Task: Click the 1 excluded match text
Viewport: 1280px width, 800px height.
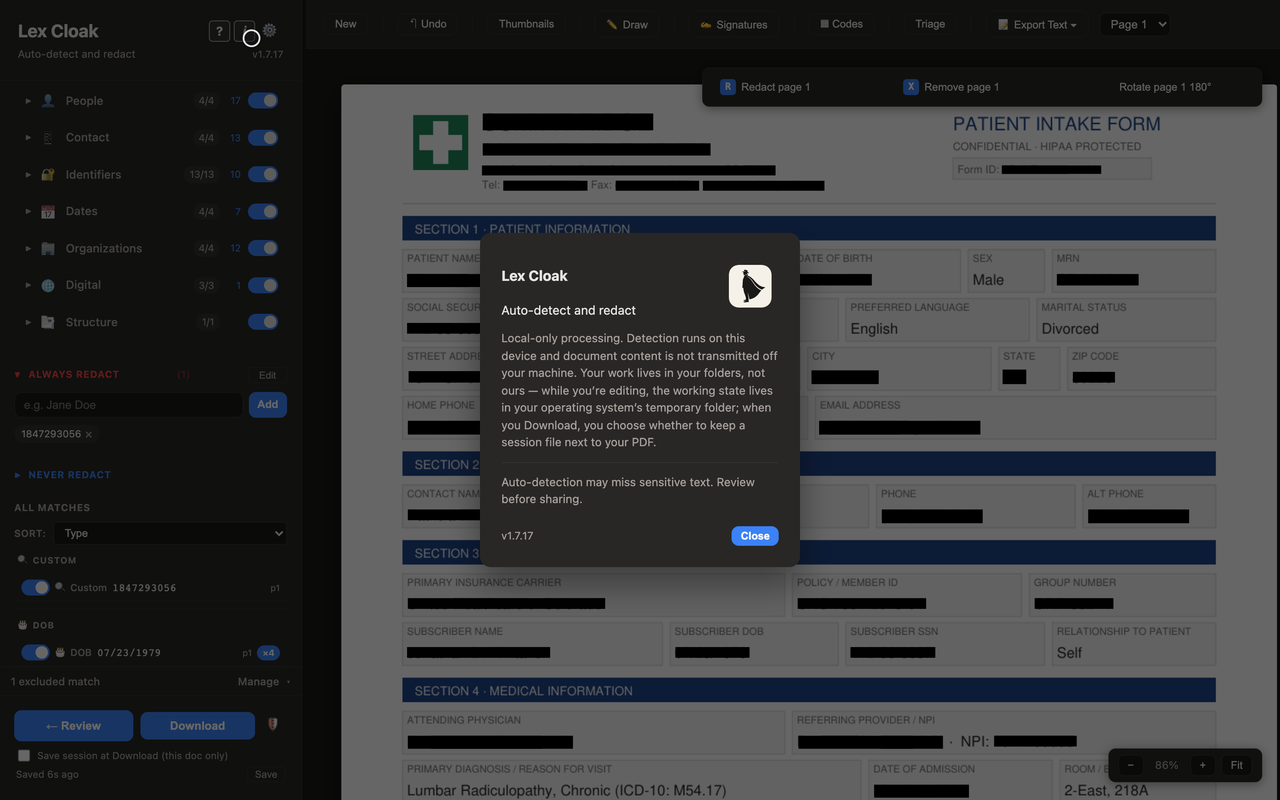Action: [x=55, y=682]
